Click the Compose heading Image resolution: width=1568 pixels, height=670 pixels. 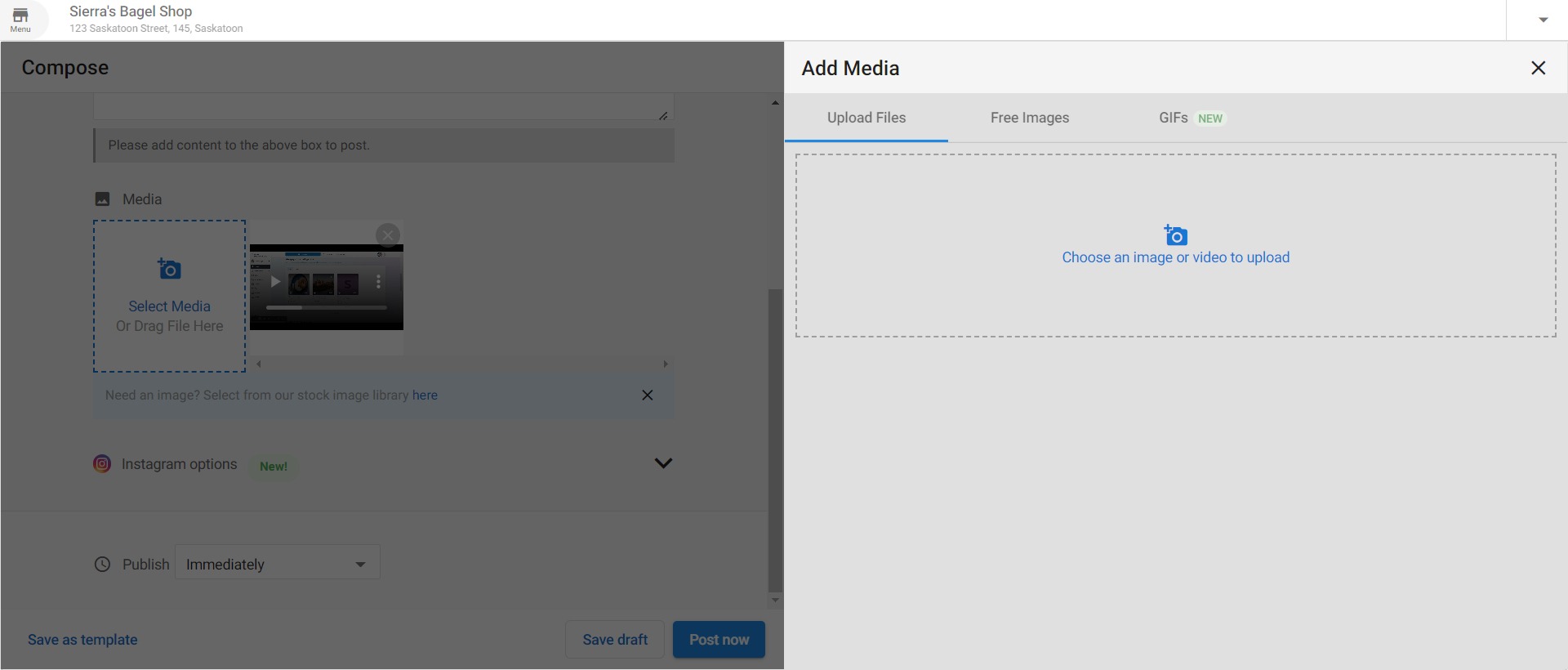click(65, 68)
